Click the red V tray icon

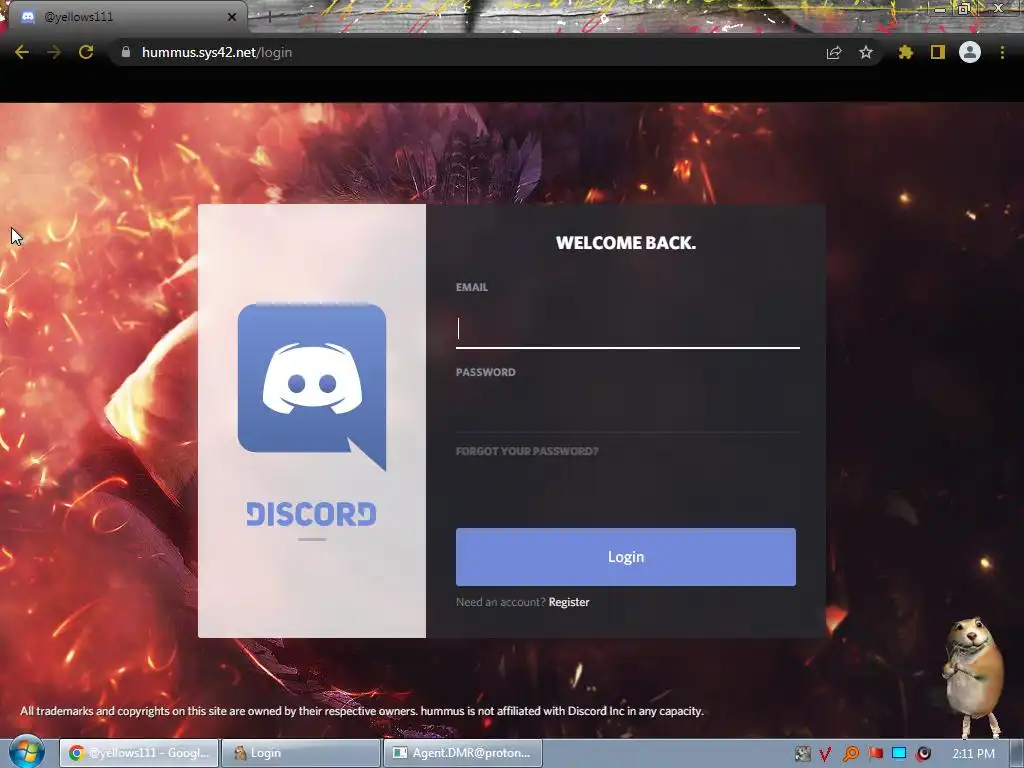point(825,754)
